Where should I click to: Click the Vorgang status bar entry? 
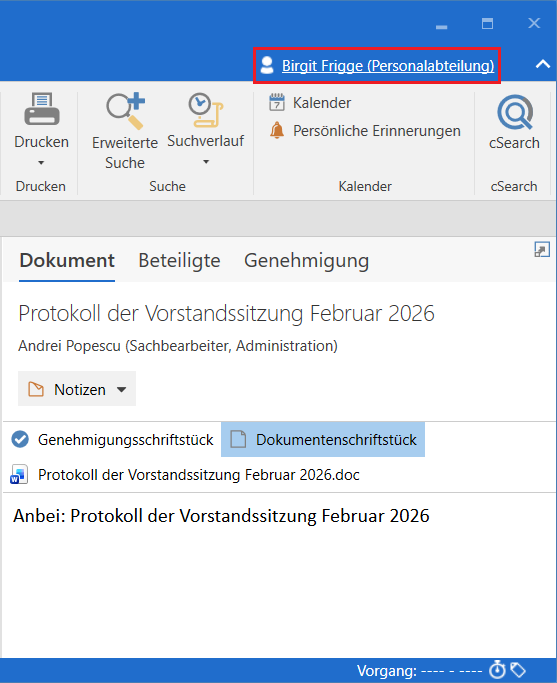click(419, 671)
